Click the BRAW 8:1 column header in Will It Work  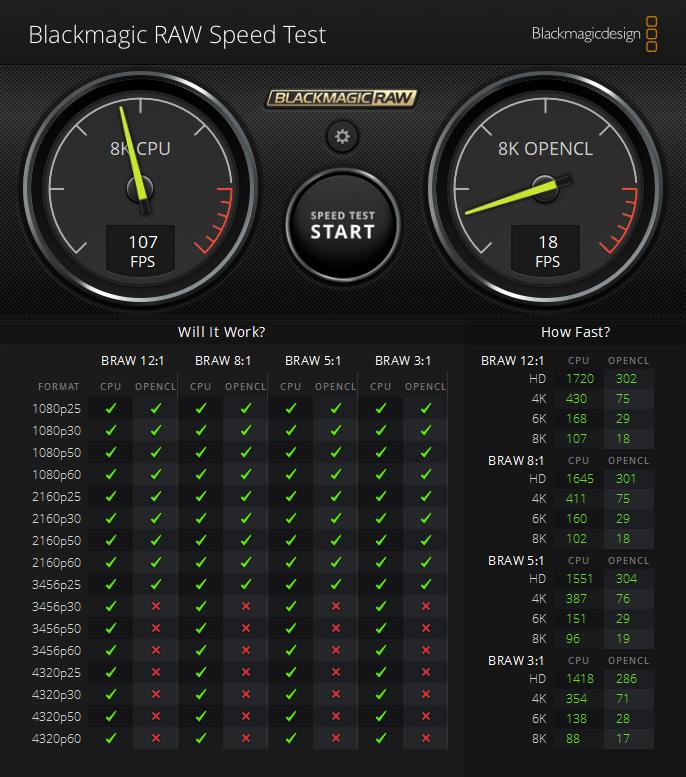pos(223,360)
